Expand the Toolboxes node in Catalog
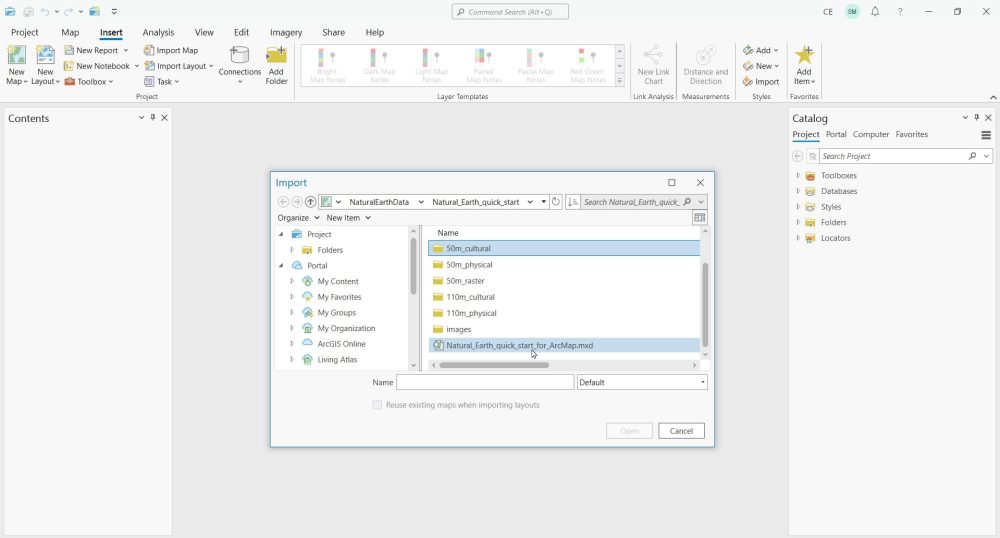1000x538 pixels. [798, 175]
